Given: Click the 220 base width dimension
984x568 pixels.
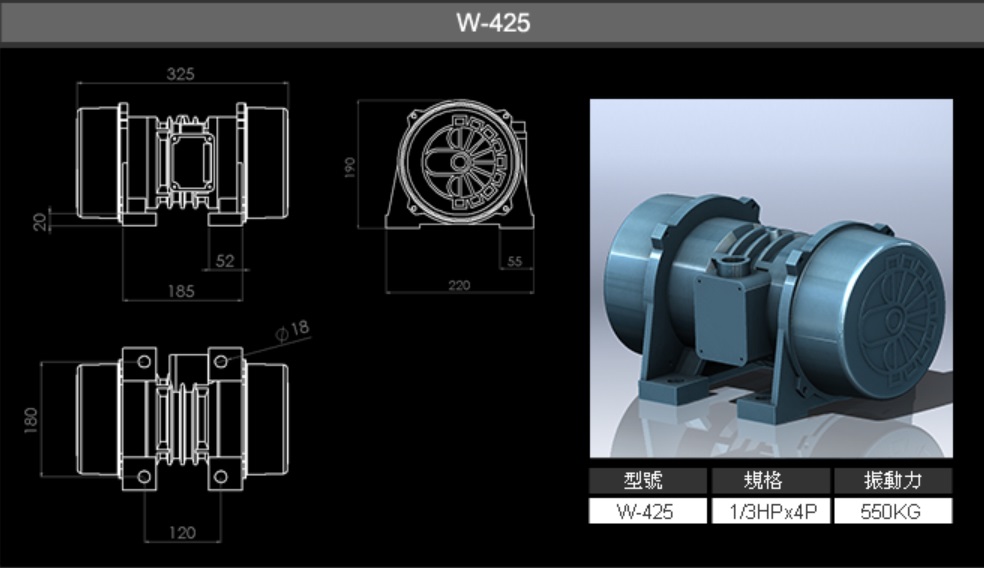Looking at the screenshot, I should coord(459,285).
